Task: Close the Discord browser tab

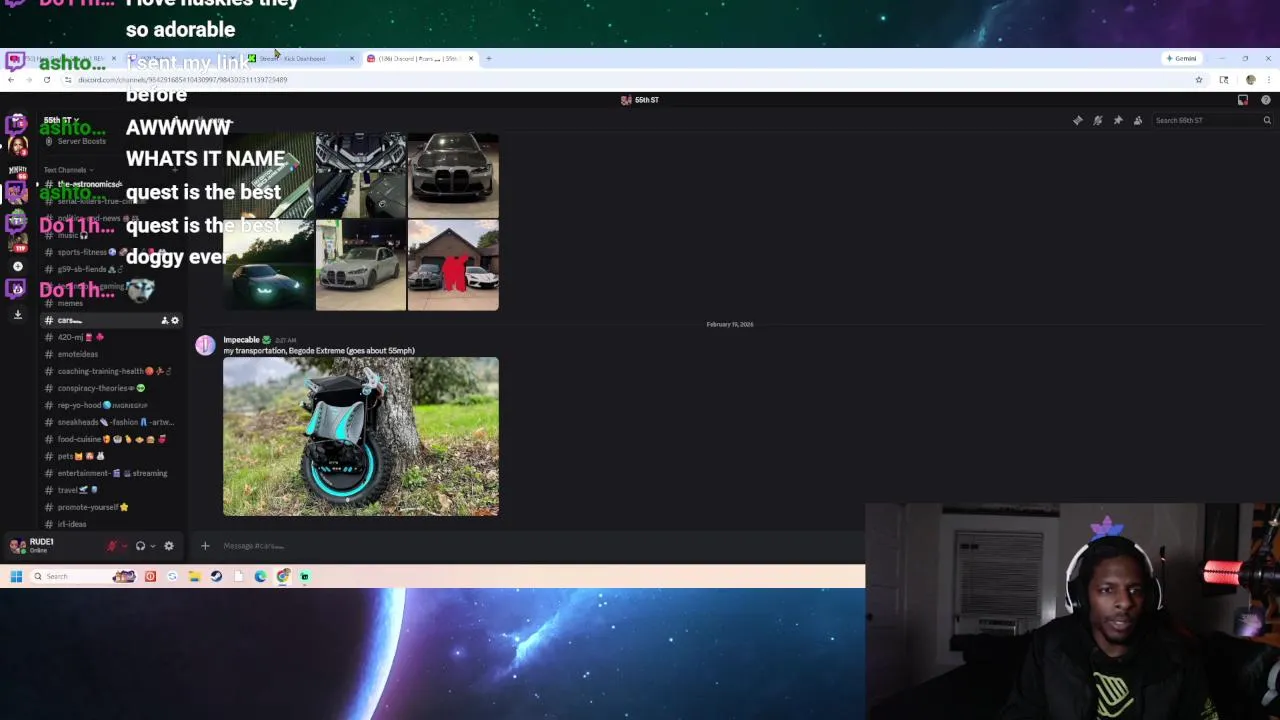Action: click(x=471, y=58)
